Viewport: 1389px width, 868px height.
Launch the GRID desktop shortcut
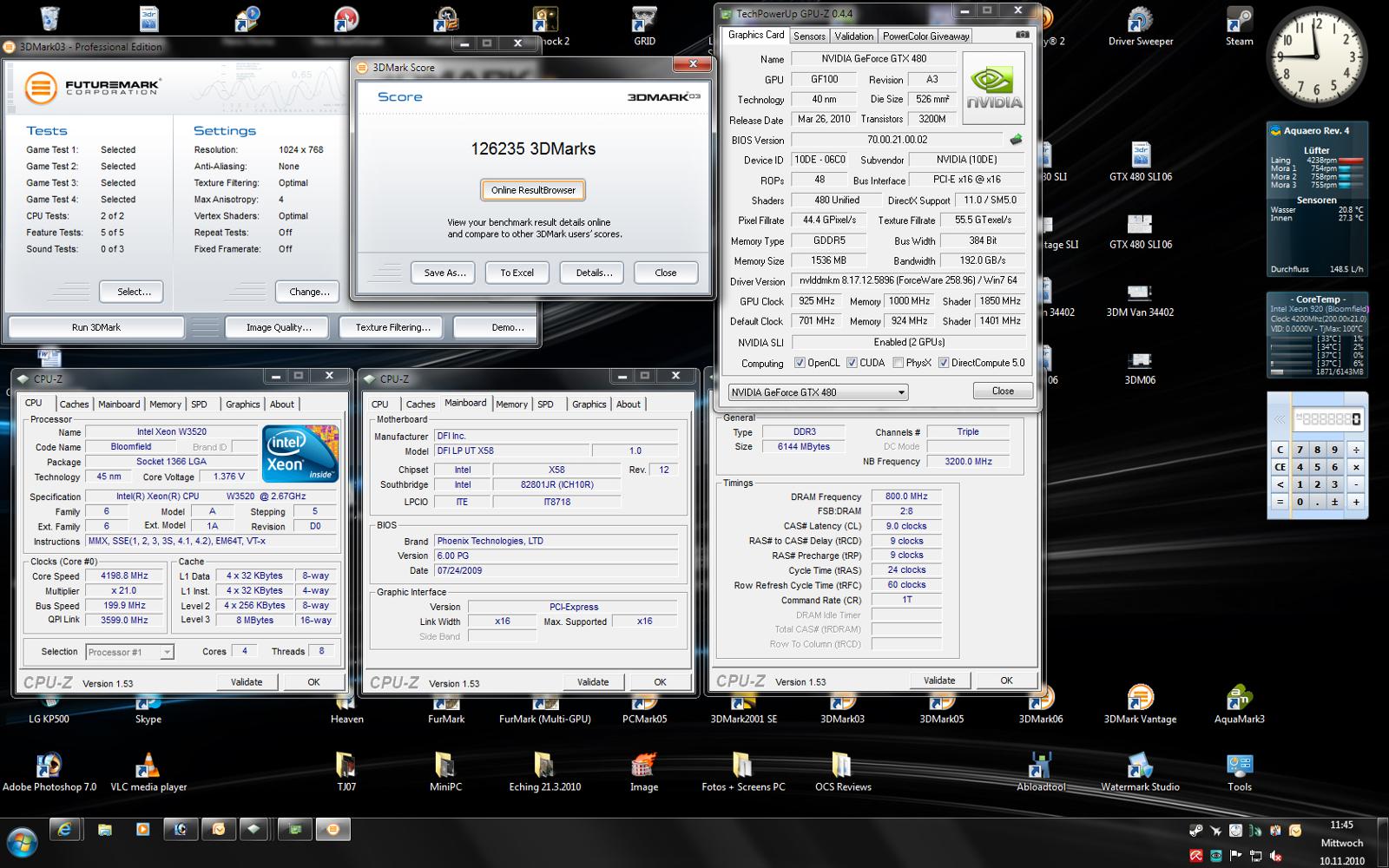pyautogui.click(x=644, y=24)
